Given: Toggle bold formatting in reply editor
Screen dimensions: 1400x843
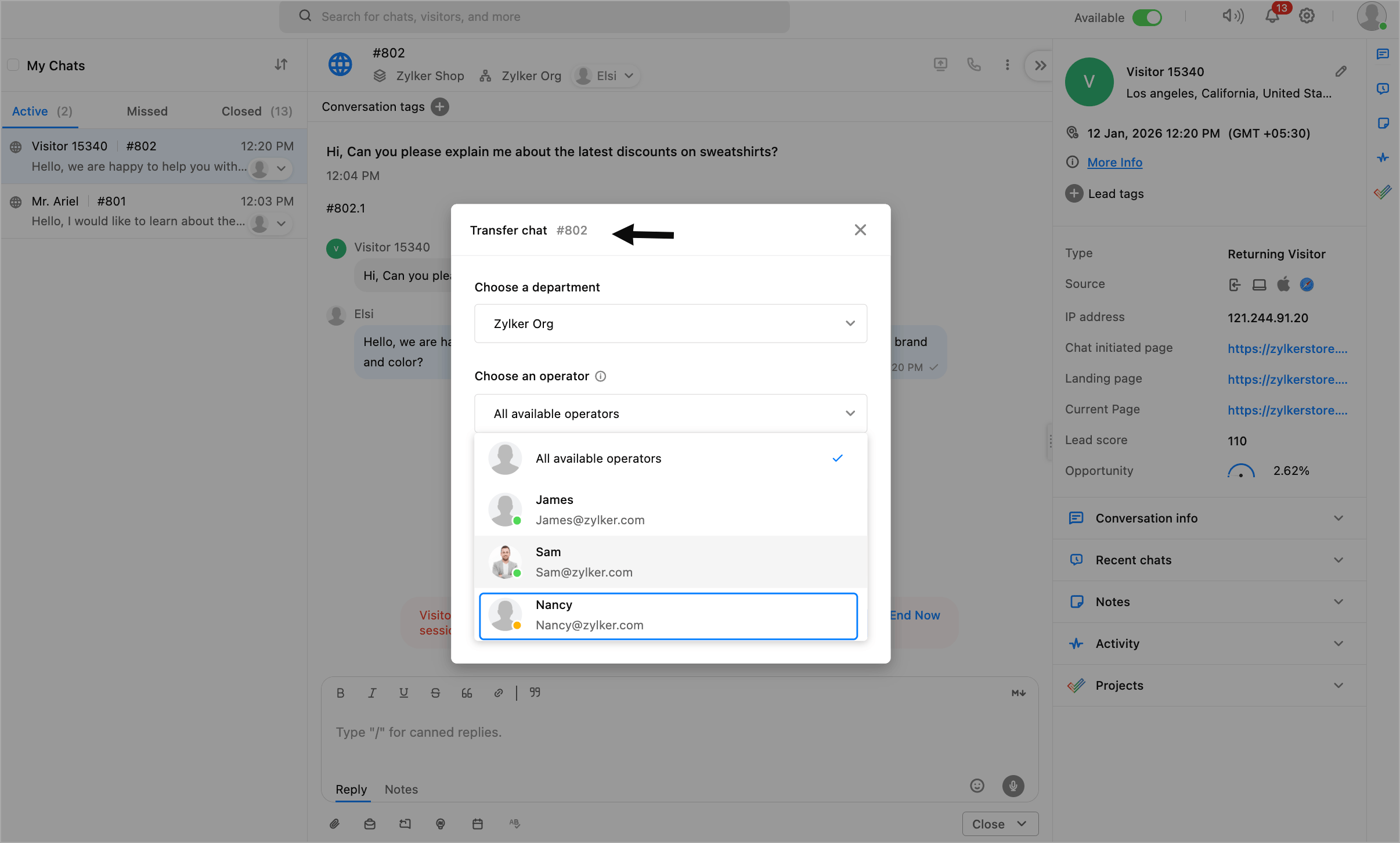Looking at the screenshot, I should pyautogui.click(x=341, y=693).
